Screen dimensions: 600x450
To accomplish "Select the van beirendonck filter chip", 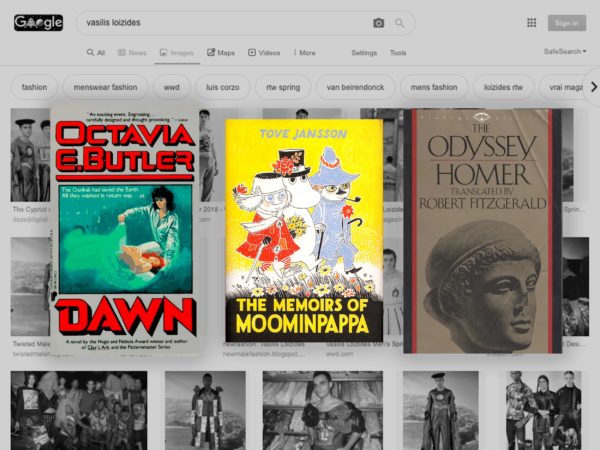I will [355, 87].
